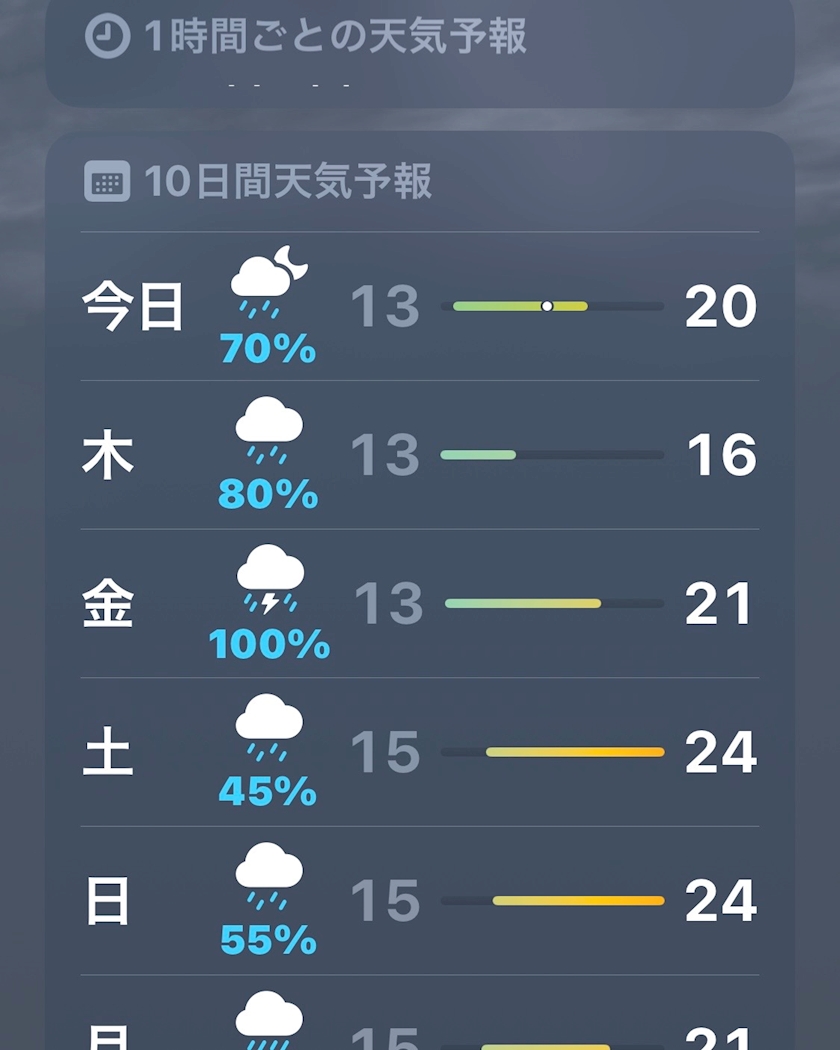This screenshot has height=1050, width=840.
Task: Tap Monday's heavy rain cloud icon
Action: pyautogui.click(x=268, y=1018)
